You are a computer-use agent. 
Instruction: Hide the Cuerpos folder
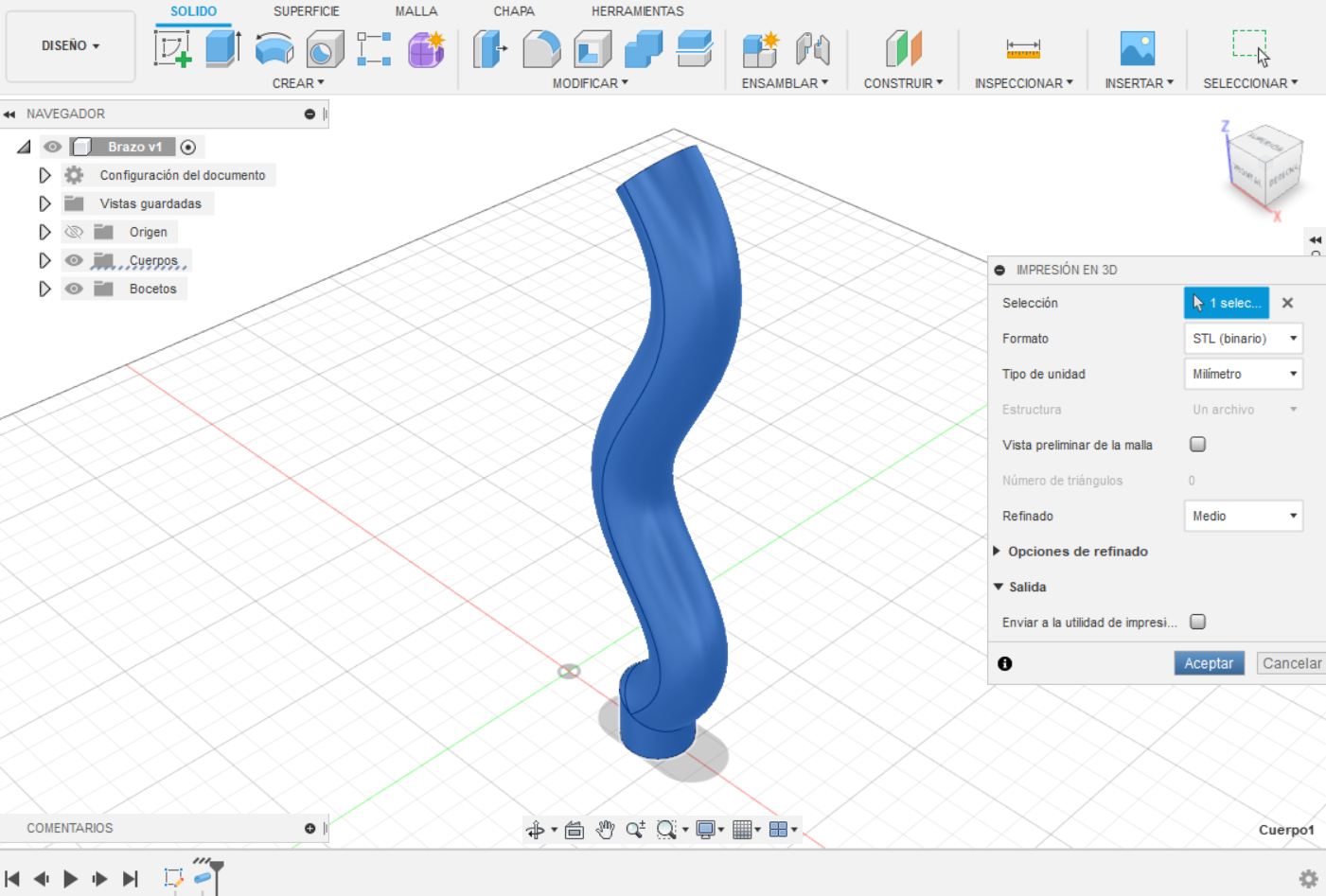[x=74, y=260]
